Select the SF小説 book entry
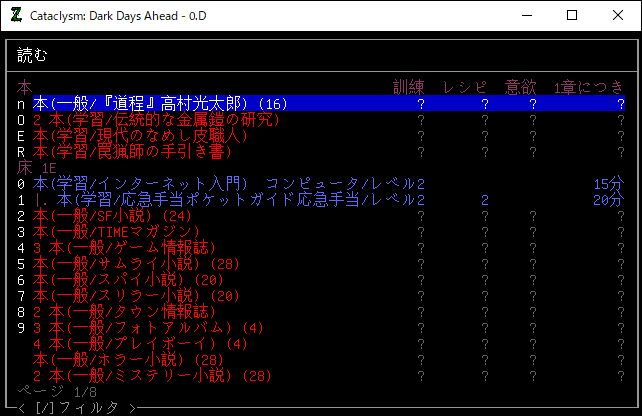The image size is (642, 416). coord(110,216)
